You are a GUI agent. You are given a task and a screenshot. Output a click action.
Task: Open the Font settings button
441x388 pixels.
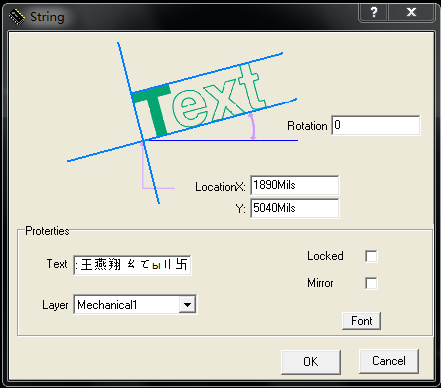coord(361,321)
